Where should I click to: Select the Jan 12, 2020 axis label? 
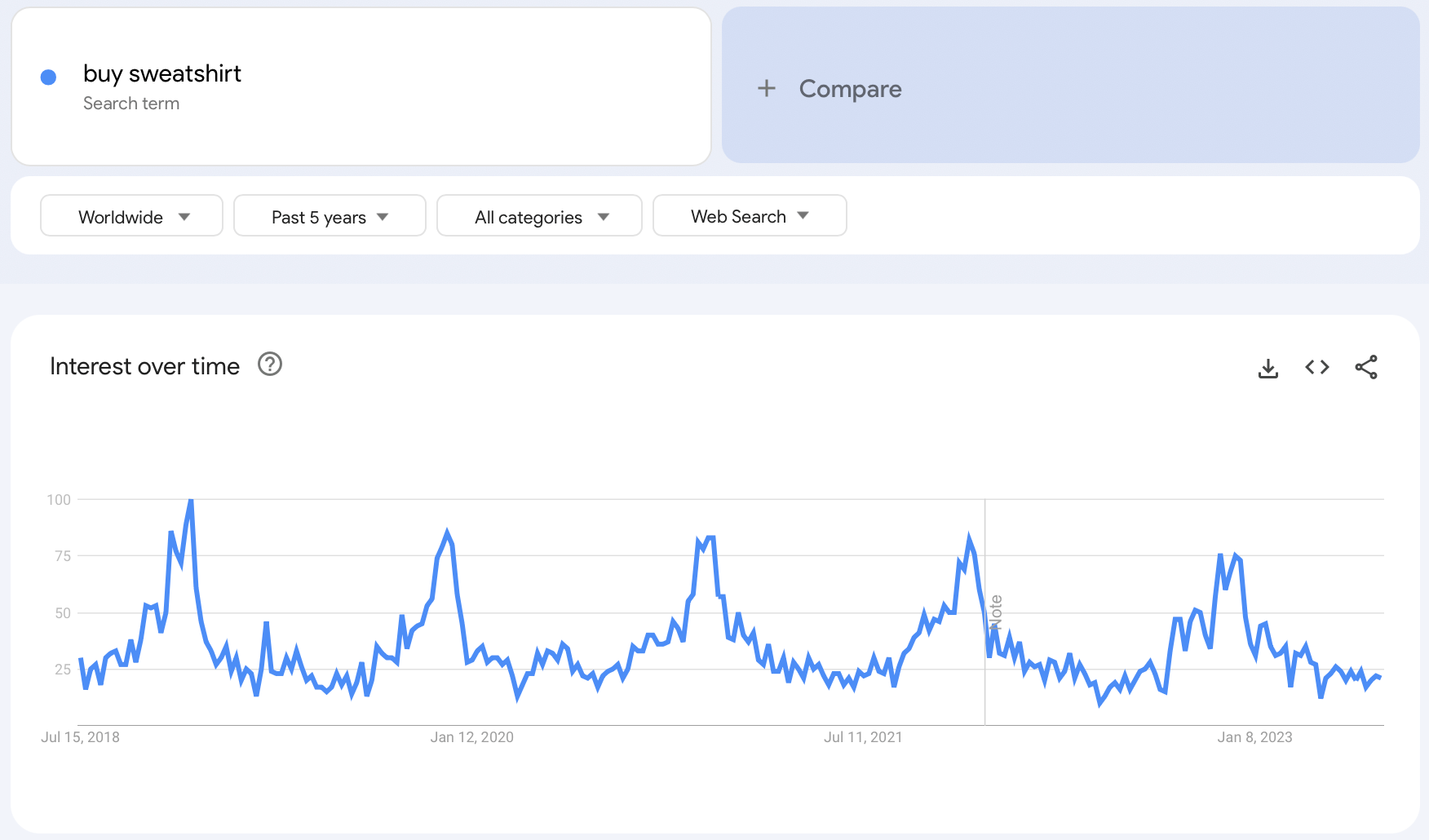point(471,737)
